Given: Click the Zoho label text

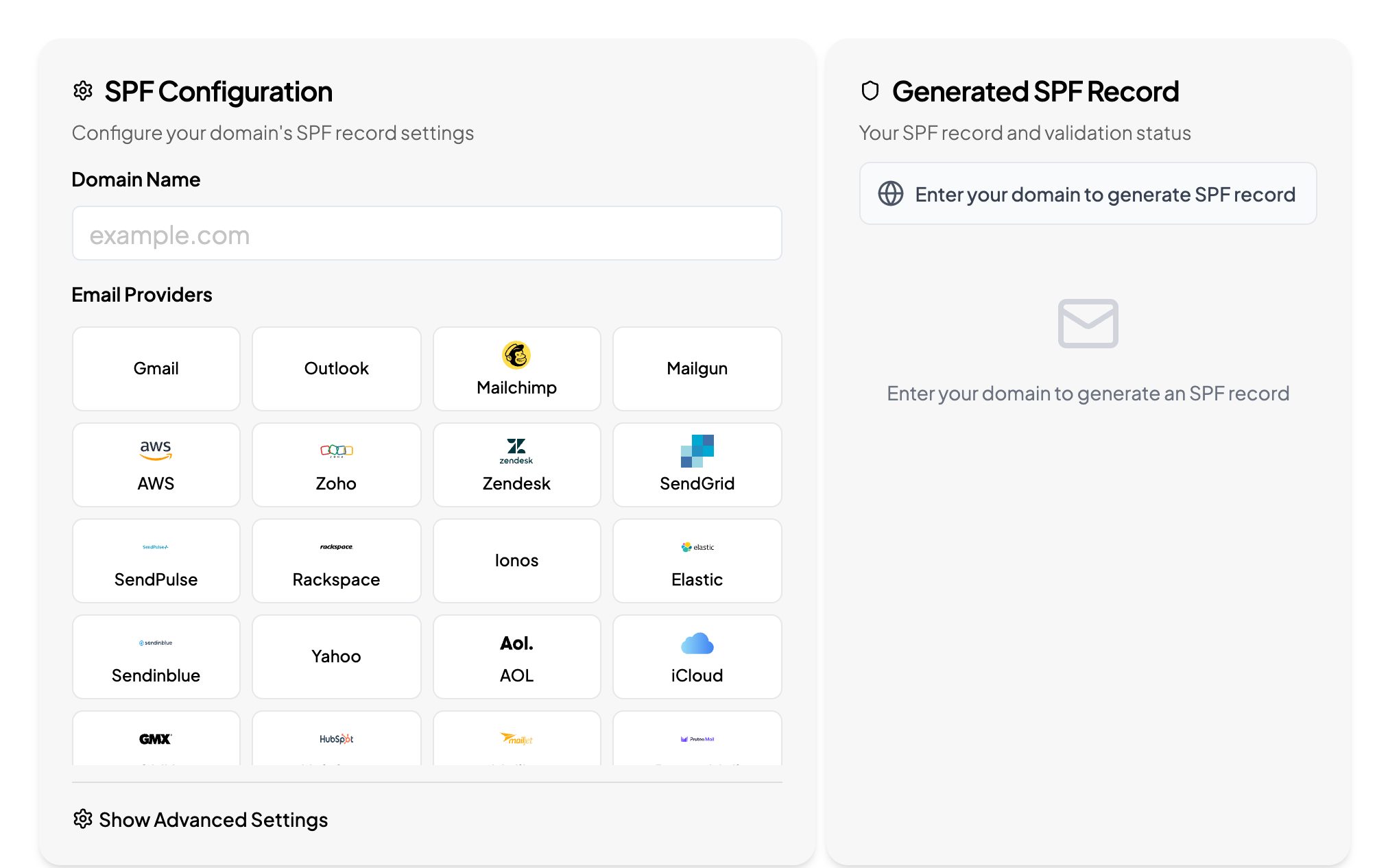Looking at the screenshot, I should pyautogui.click(x=336, y=484).
